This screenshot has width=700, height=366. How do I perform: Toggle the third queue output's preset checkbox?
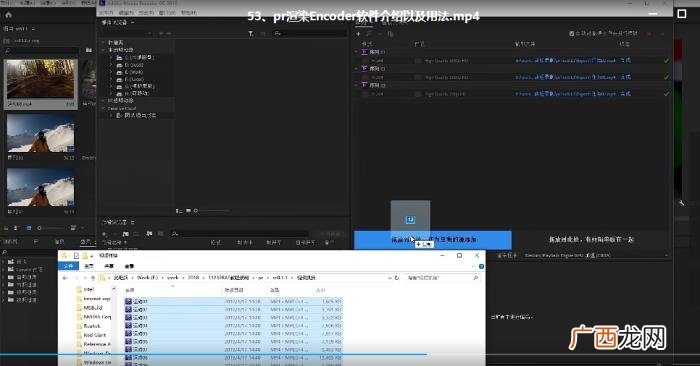pos(418,94)
